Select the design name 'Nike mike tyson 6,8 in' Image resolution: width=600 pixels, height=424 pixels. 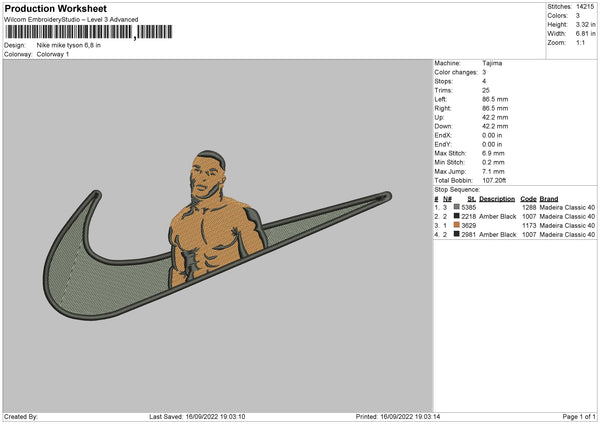pyautogui.click(x=69, y=45)
